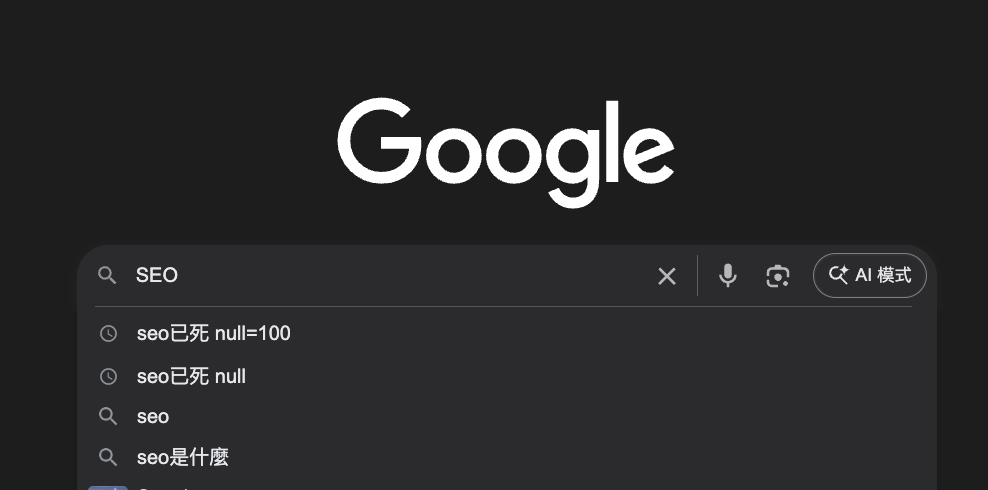988x490 pixels.
Task: Click the magnifier icon beside SEO query
Action: pyautogui.click(x=108, y=275)
